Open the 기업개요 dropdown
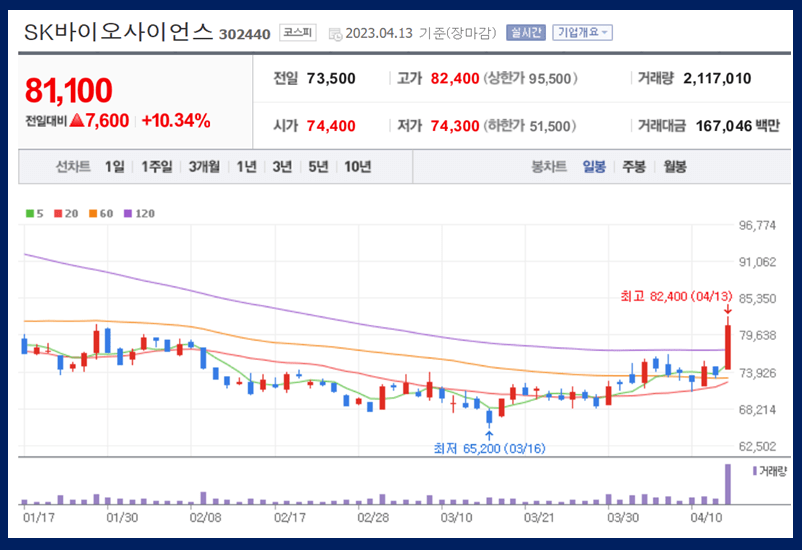 pyautogui.click(x=582, y=33)
